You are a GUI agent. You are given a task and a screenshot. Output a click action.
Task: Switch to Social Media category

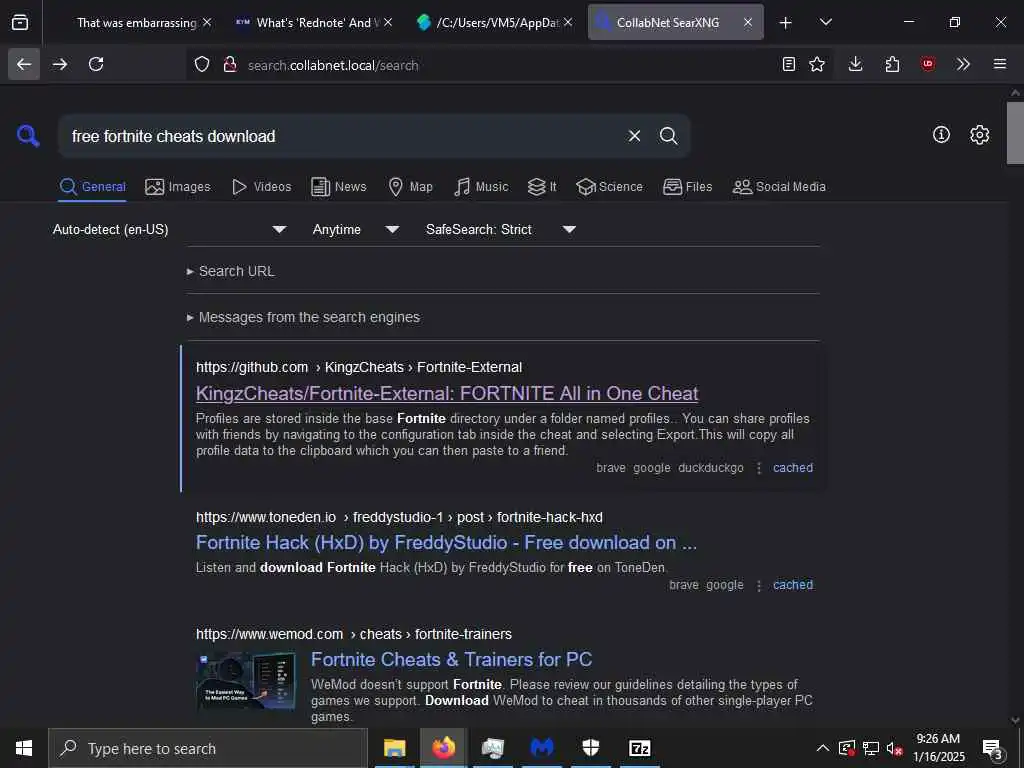point(779,187)
